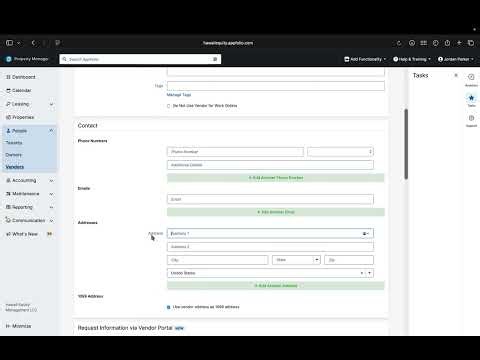Click Add Another Email button
The width and height of the screenshot is (480, 360).
[276, 212]
